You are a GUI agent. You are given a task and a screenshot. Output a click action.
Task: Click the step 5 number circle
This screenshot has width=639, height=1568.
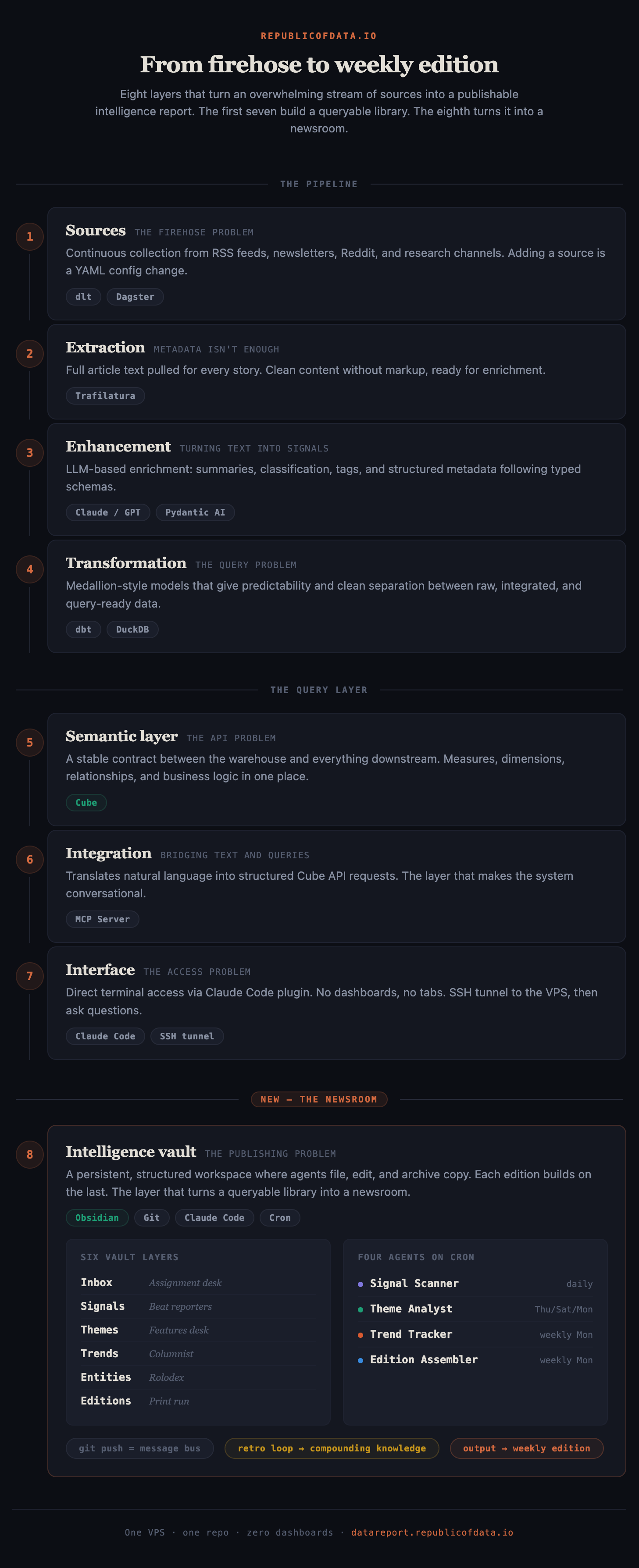click(x=29, y=743)
